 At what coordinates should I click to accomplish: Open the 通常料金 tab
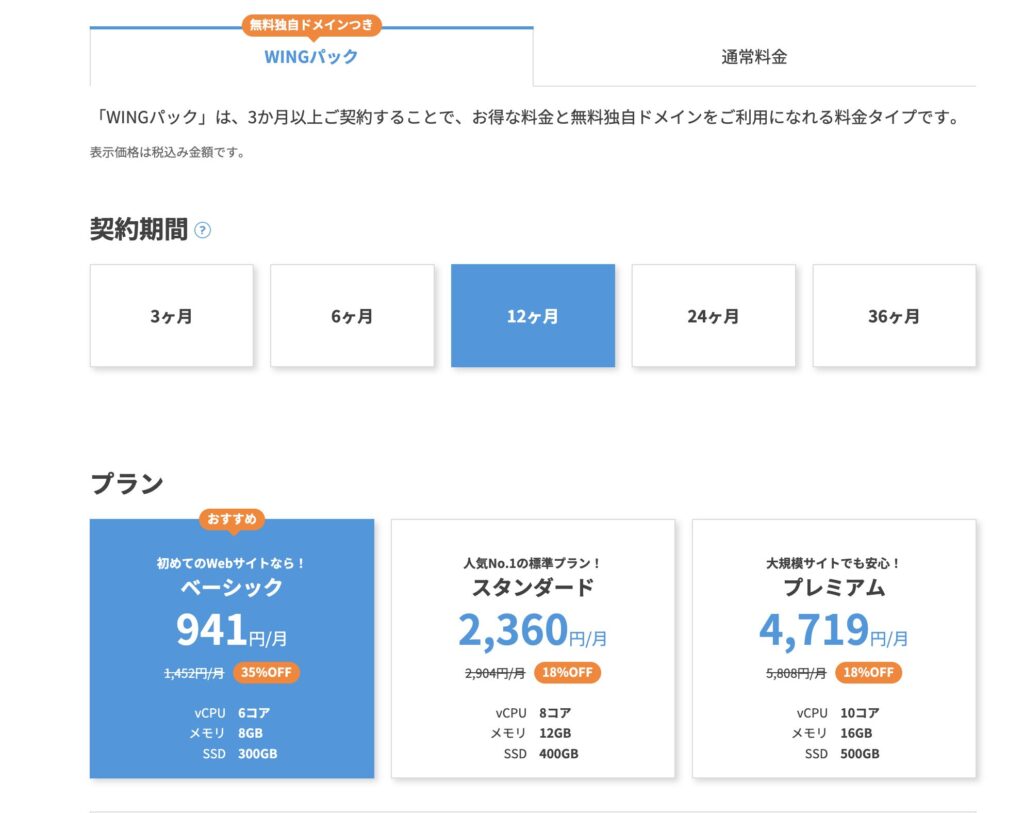click(754, 57)
